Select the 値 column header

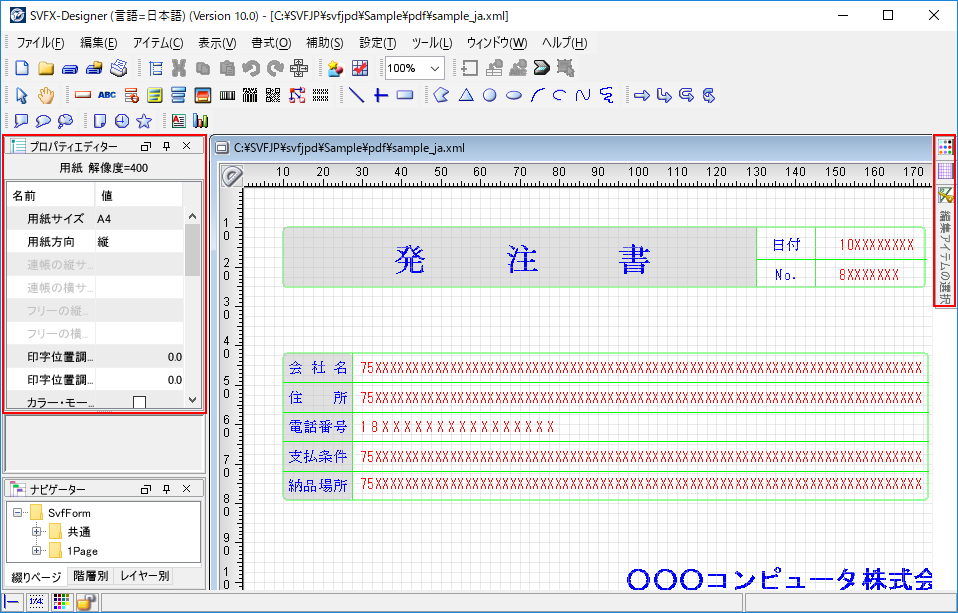[139, 196]
